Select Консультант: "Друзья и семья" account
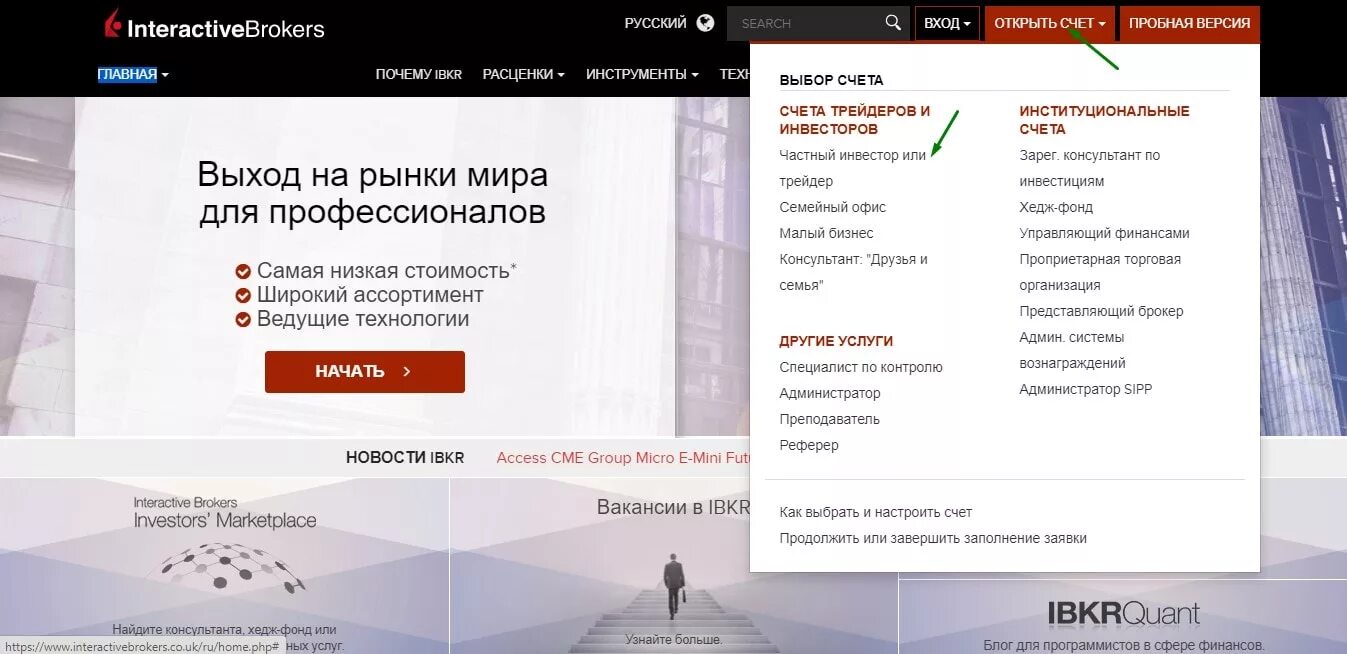 point(854,272)
